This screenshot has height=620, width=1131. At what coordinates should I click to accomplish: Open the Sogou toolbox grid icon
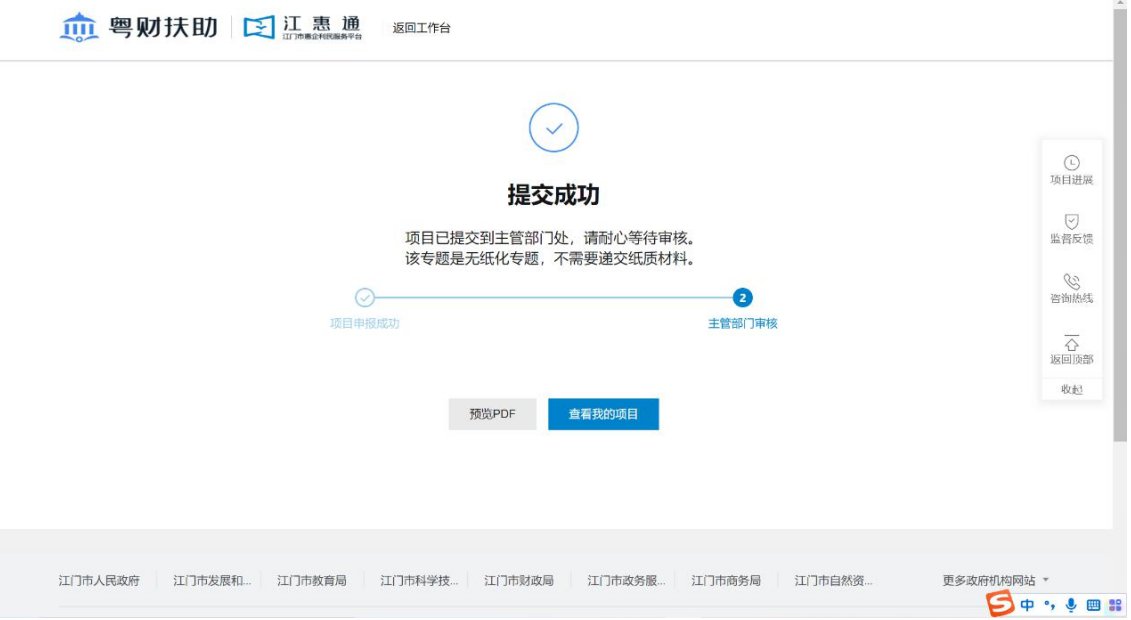(x=1117, y=606)
